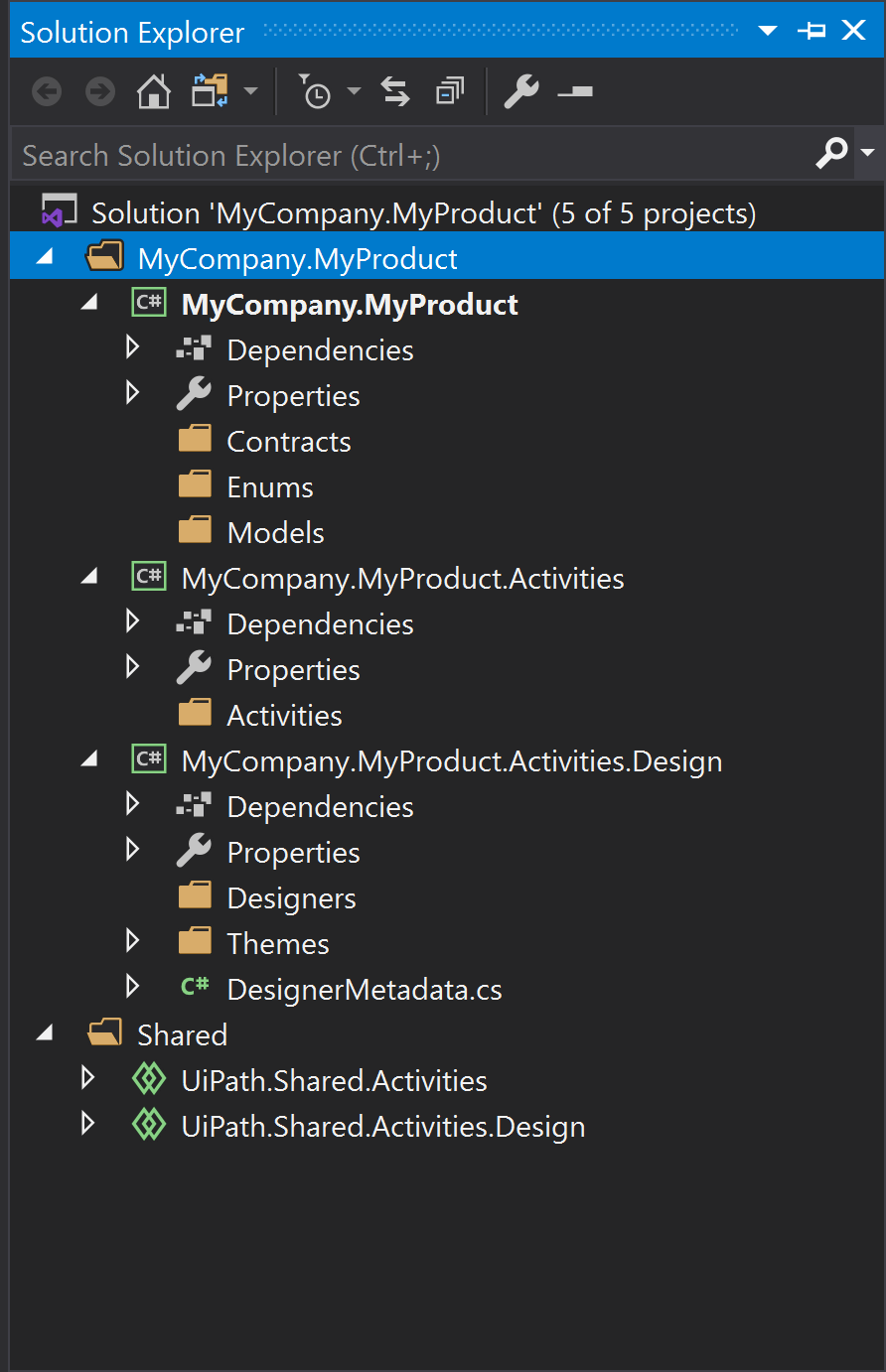Viewport: 886px width, 1372px height.
Task: Switch between solutions and folder views
Action: (x=211, y=92)
